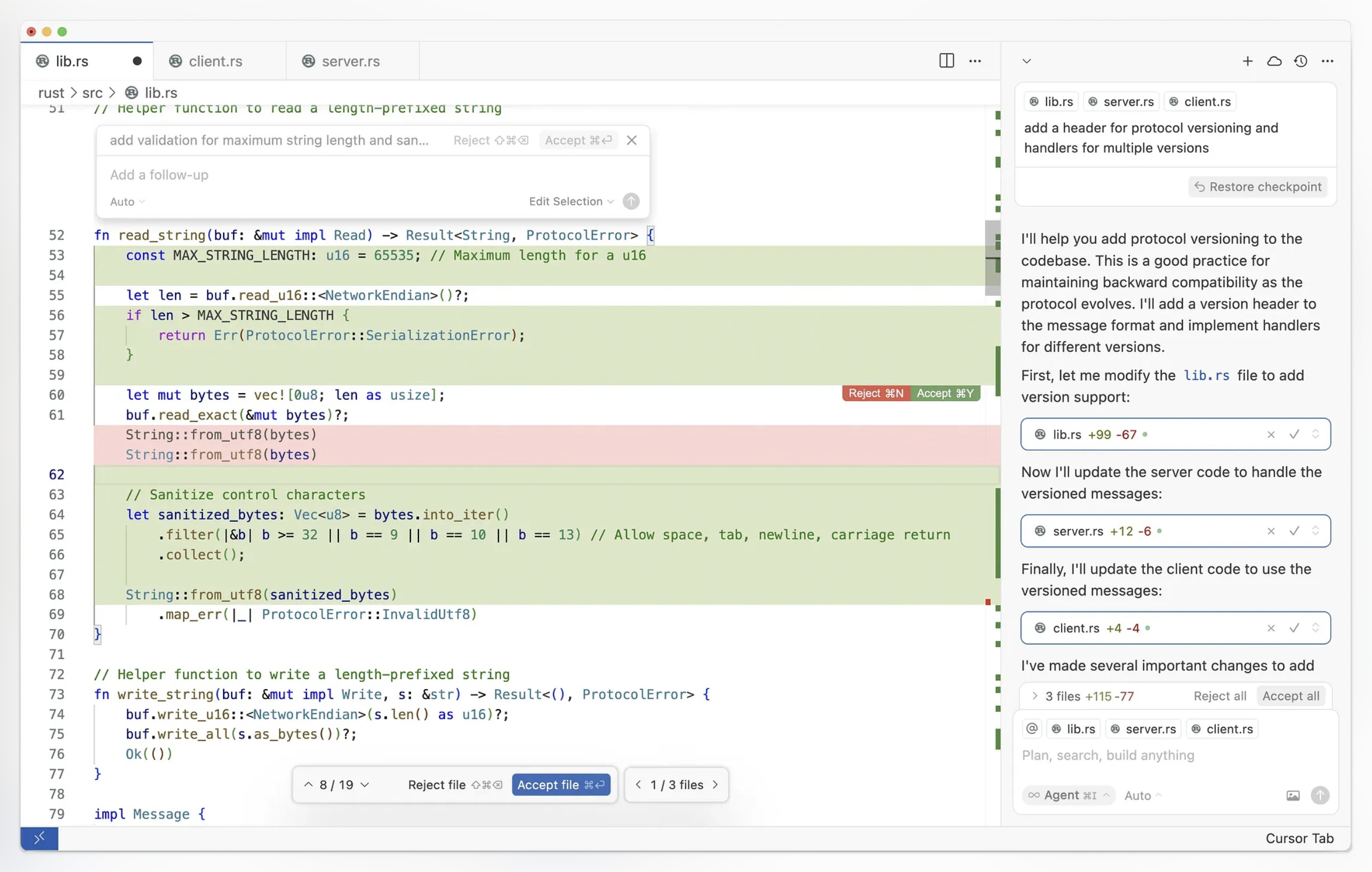
Task: Click the editor scrollbar thumb
Action: tap(993, 257)
